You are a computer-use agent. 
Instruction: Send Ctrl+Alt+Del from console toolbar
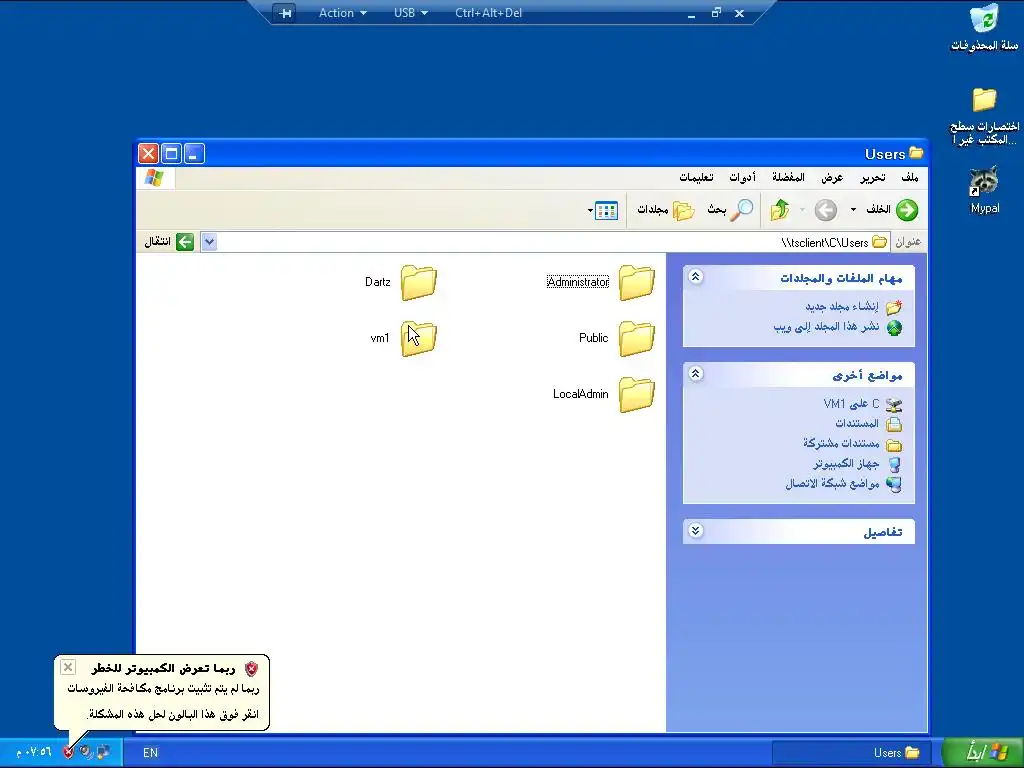pyautogui.click(x=488, y=13)
